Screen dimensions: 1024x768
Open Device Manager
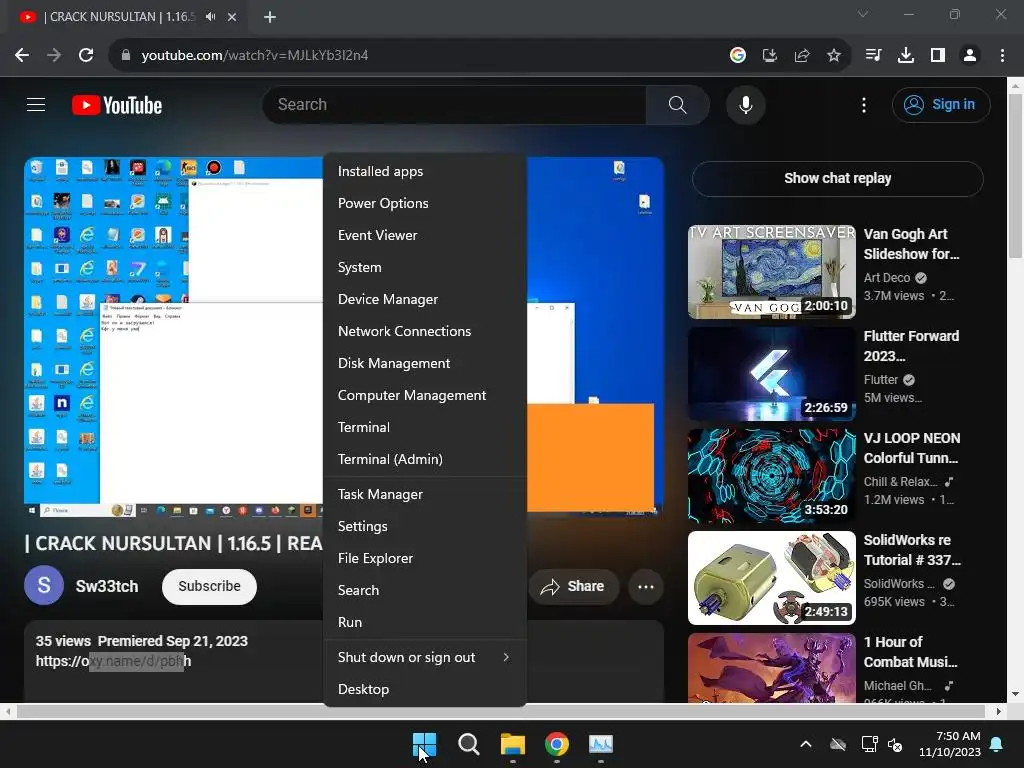coord(424,299)
